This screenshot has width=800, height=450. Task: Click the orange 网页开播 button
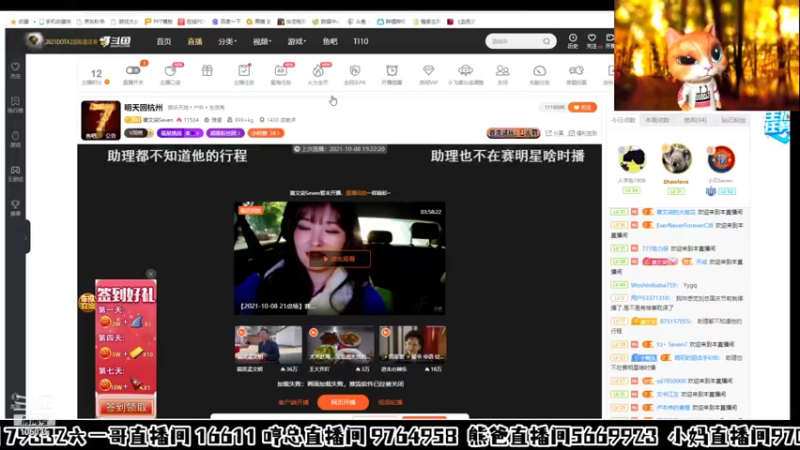[x=343, y=402]
